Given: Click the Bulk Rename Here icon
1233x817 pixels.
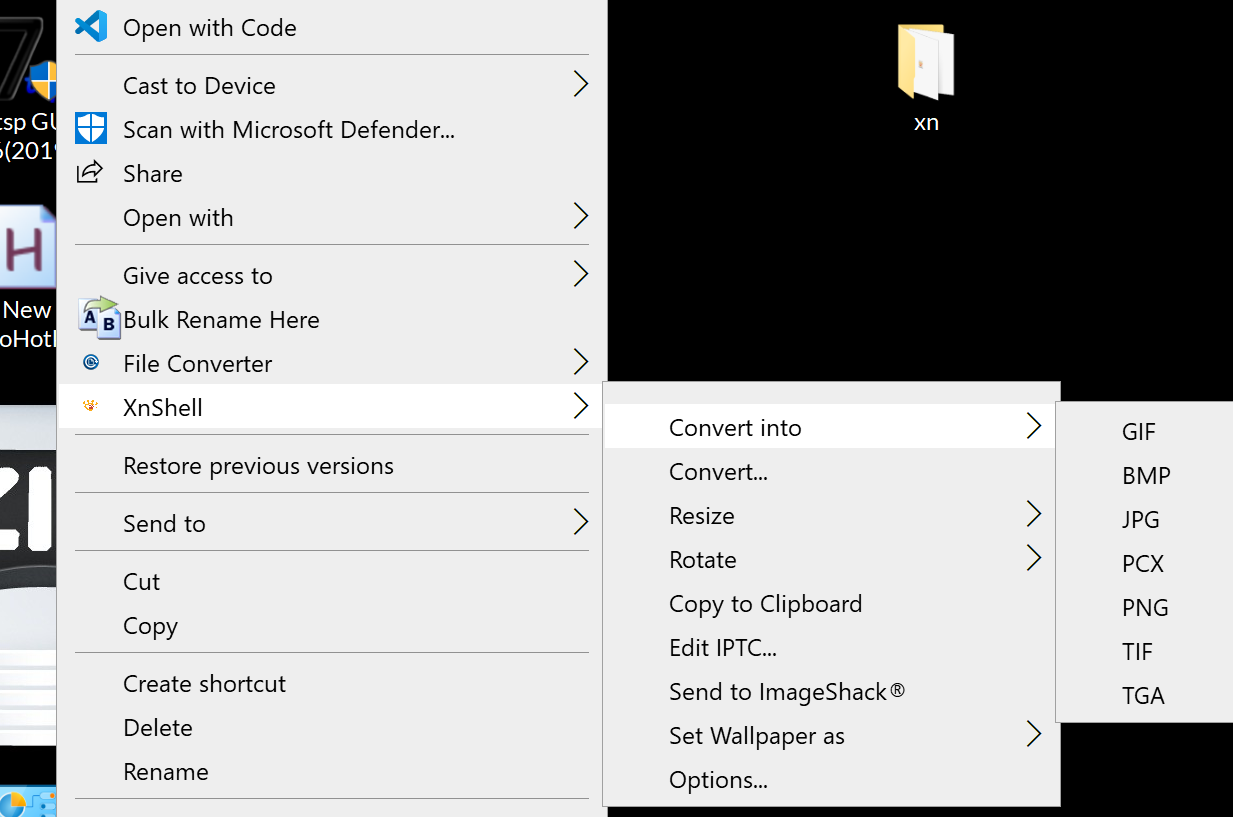Looking at the screenshot, I should pos(98,318).
